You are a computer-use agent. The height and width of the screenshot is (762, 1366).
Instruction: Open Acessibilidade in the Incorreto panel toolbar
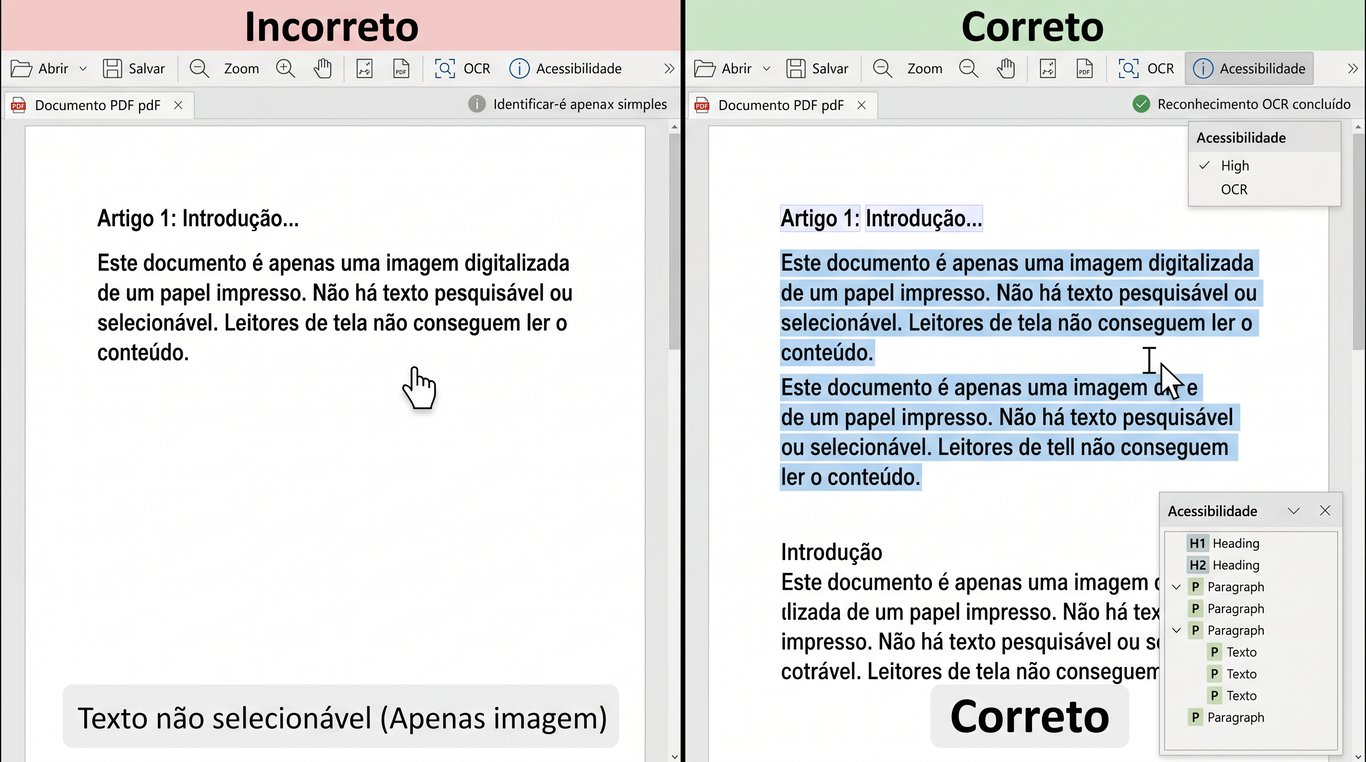pyautogui.click(x=565, y=69)
